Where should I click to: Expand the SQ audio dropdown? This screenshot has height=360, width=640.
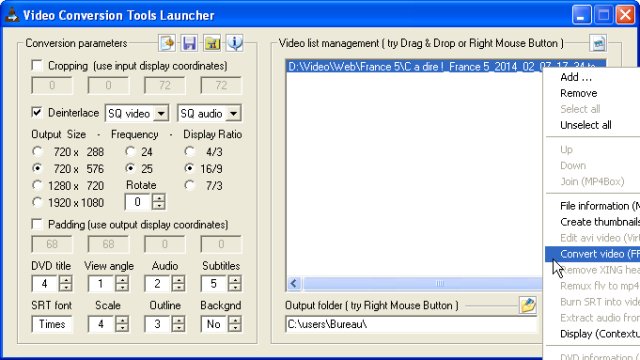click(x=233, y=113)
